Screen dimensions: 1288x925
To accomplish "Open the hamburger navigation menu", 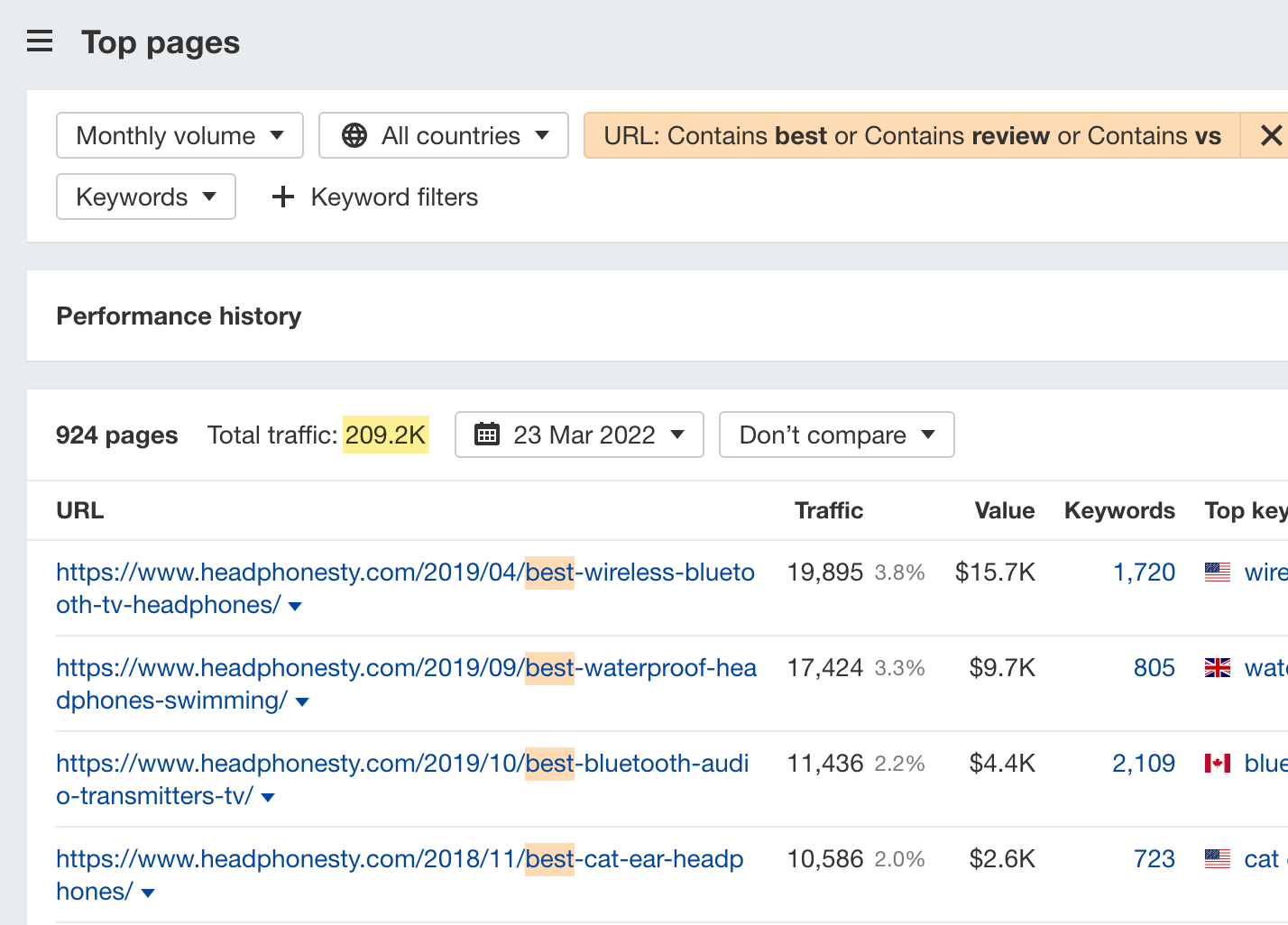I will coord(40,41).
